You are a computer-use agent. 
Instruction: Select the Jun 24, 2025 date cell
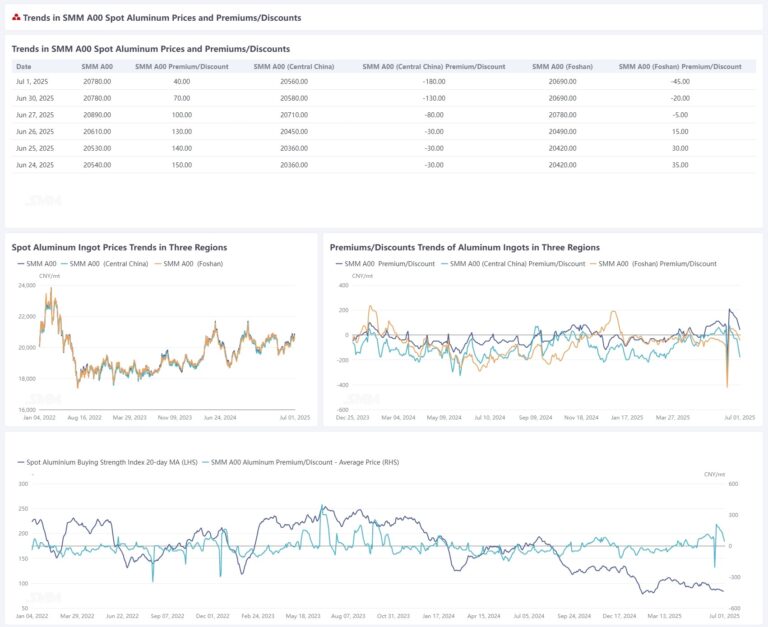click(35, 165)
